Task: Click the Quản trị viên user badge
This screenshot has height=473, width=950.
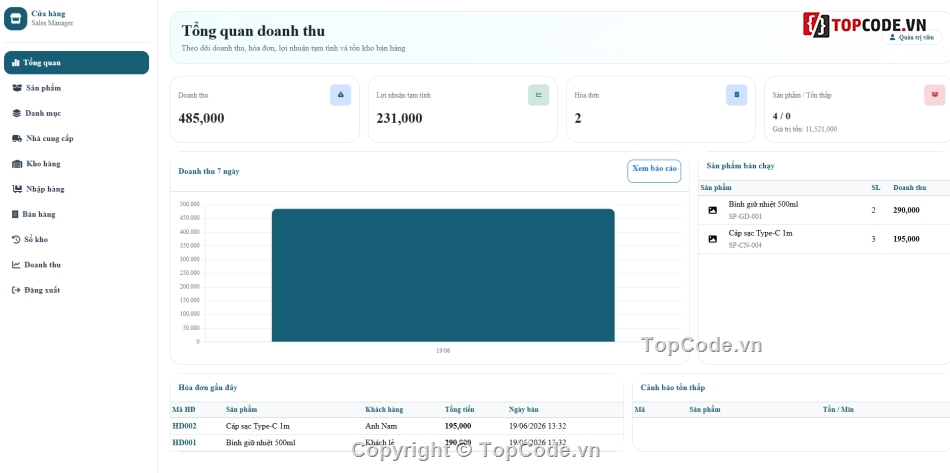Action: pos(912,38)
